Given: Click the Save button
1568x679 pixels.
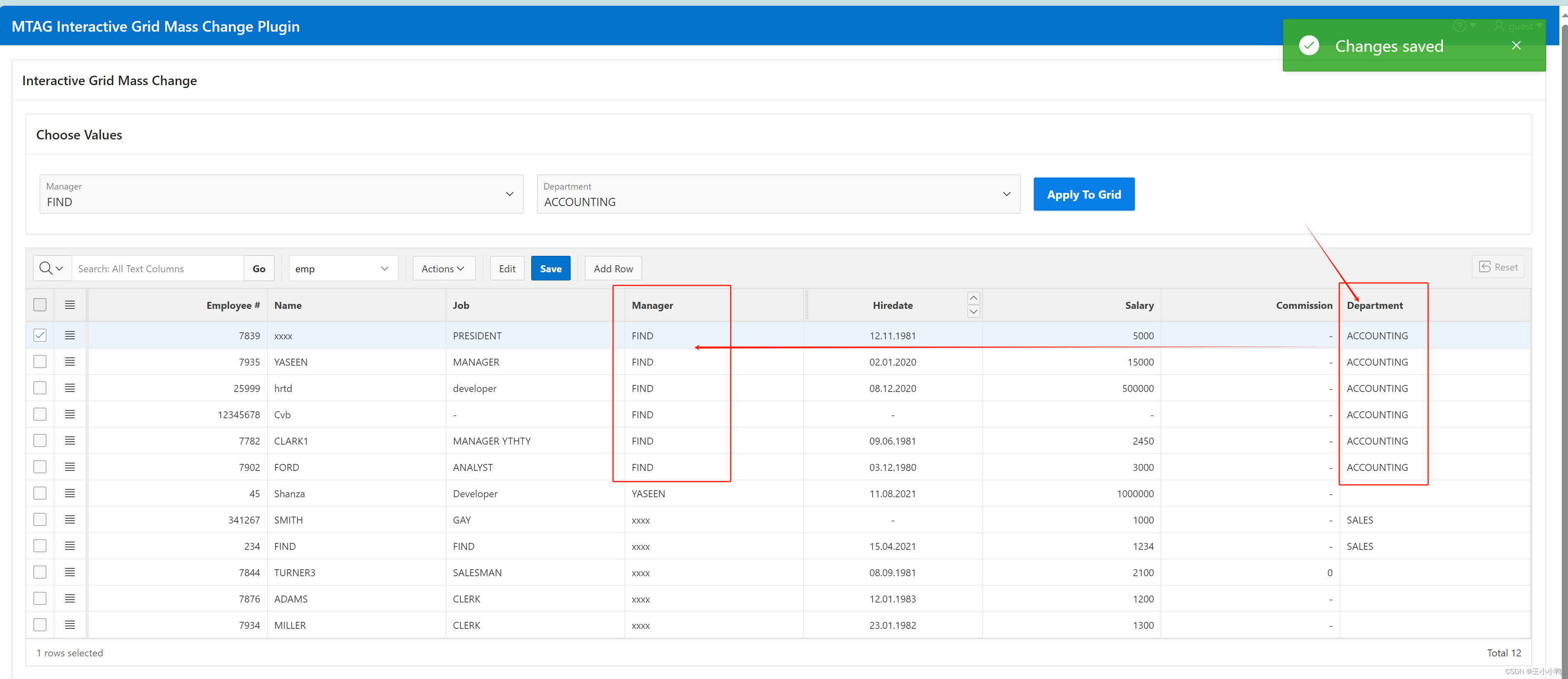Looking at the screenshot, I should click(550, 268).
